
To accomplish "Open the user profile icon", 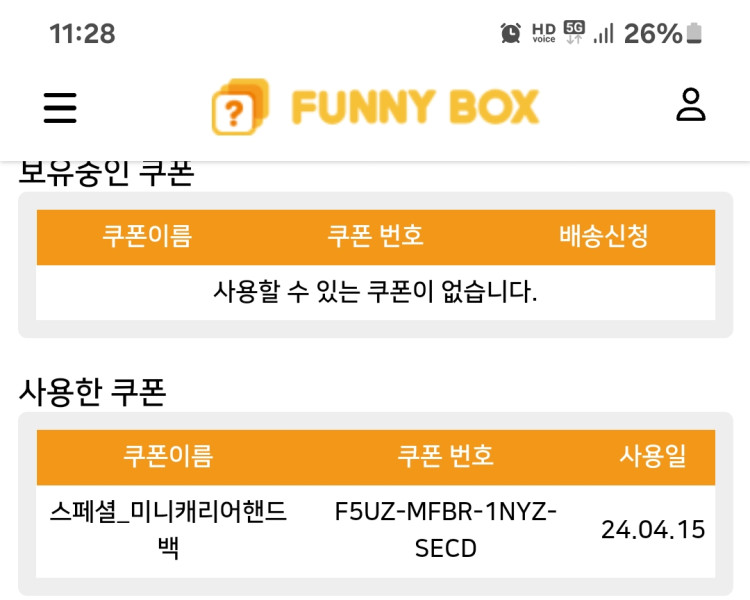I will 690,105.
